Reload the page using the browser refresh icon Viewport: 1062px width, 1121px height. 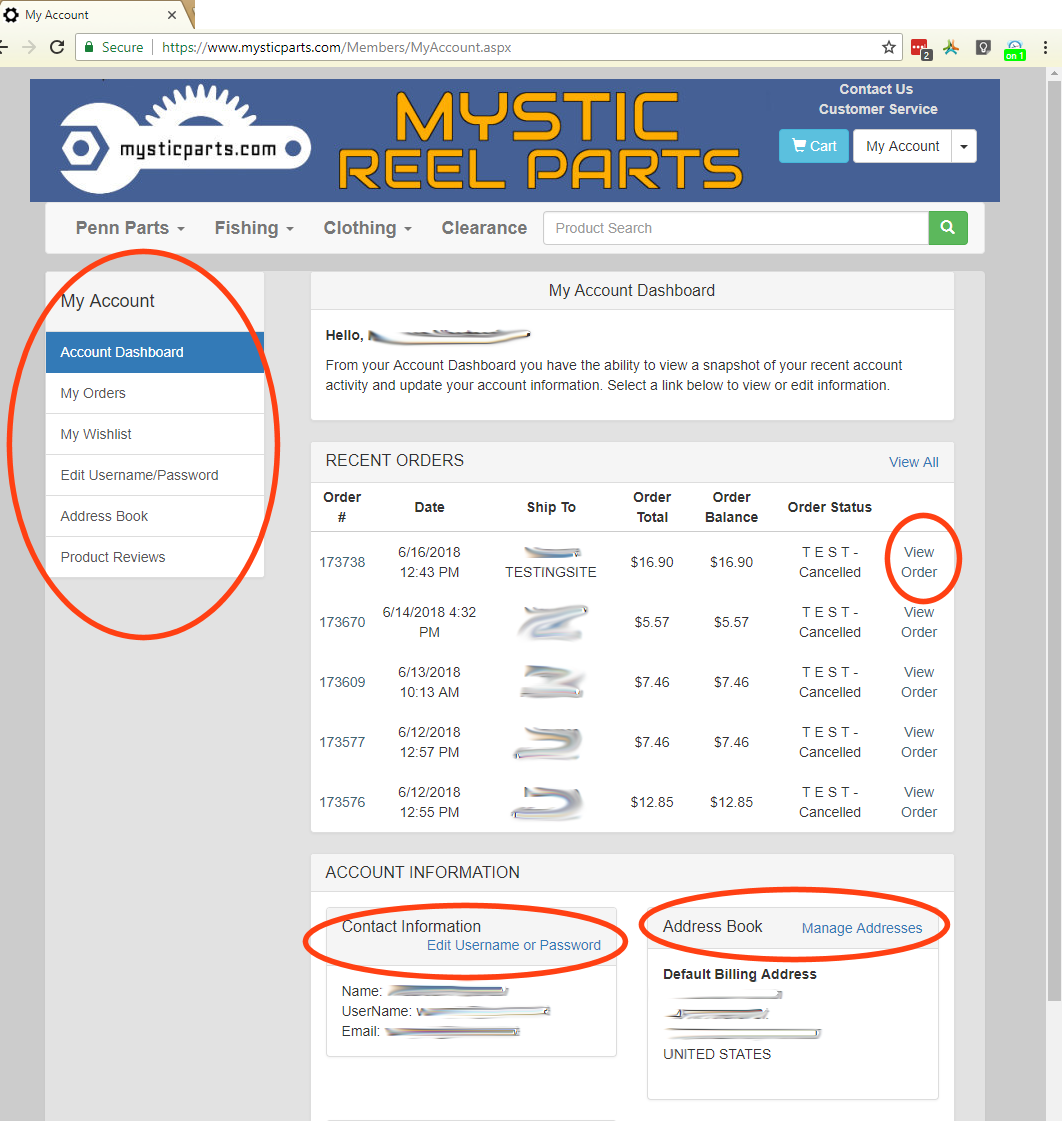coord(57,47)
